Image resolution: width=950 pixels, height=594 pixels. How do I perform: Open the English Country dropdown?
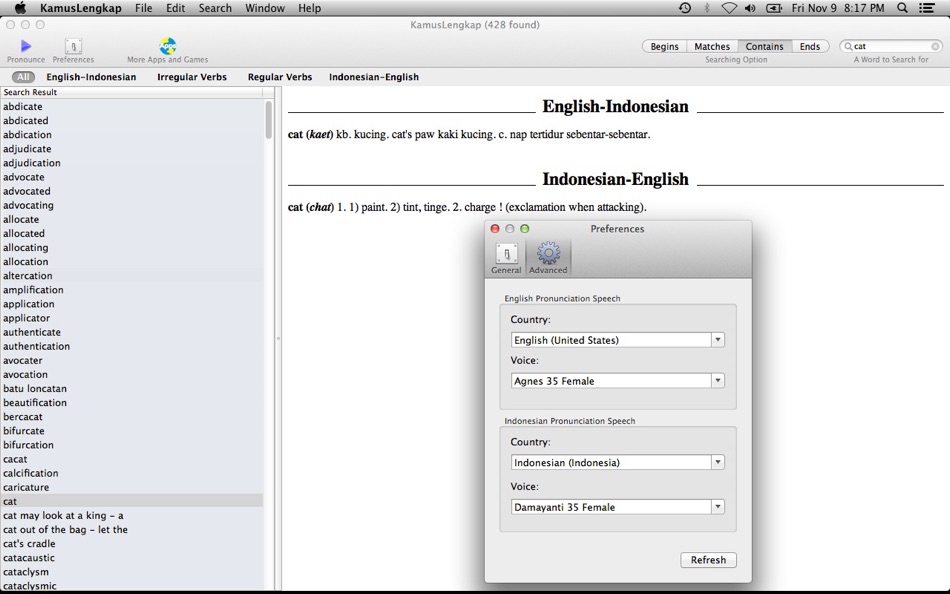click(717, 339)
